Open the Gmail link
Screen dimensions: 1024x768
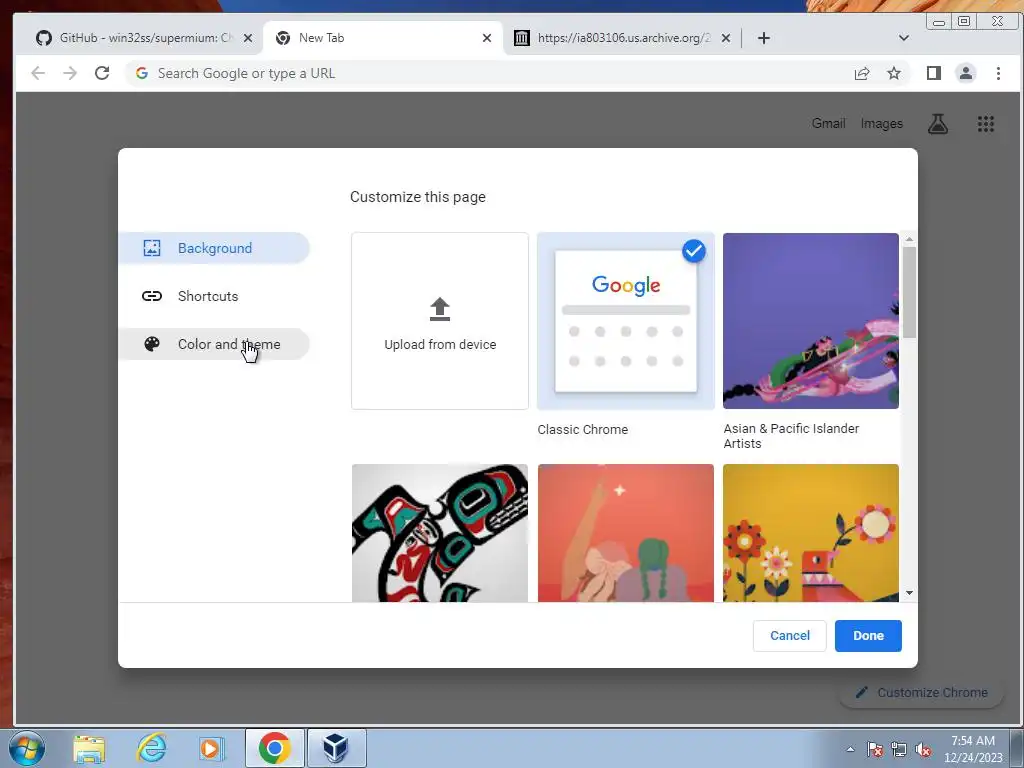point(828,123)
